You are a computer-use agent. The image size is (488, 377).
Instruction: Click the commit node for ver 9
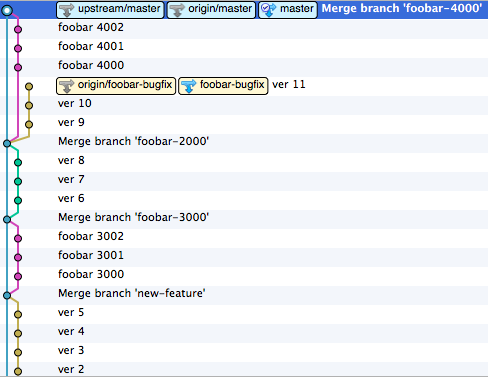(x=29, y=125)
